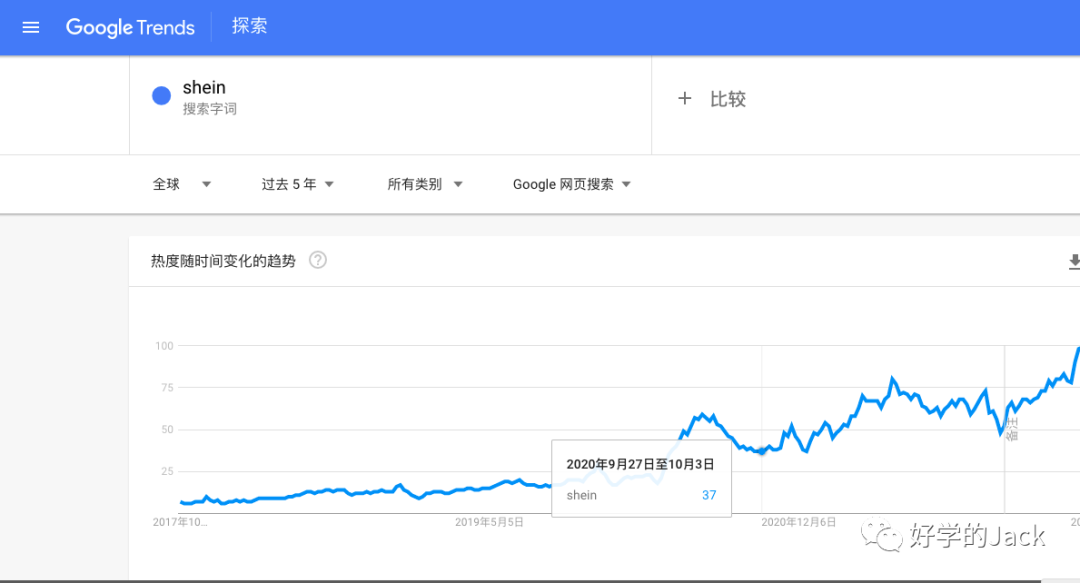Download the trend data as CSV
This screenshot has height=583, width=1080.
point(1074,262)
